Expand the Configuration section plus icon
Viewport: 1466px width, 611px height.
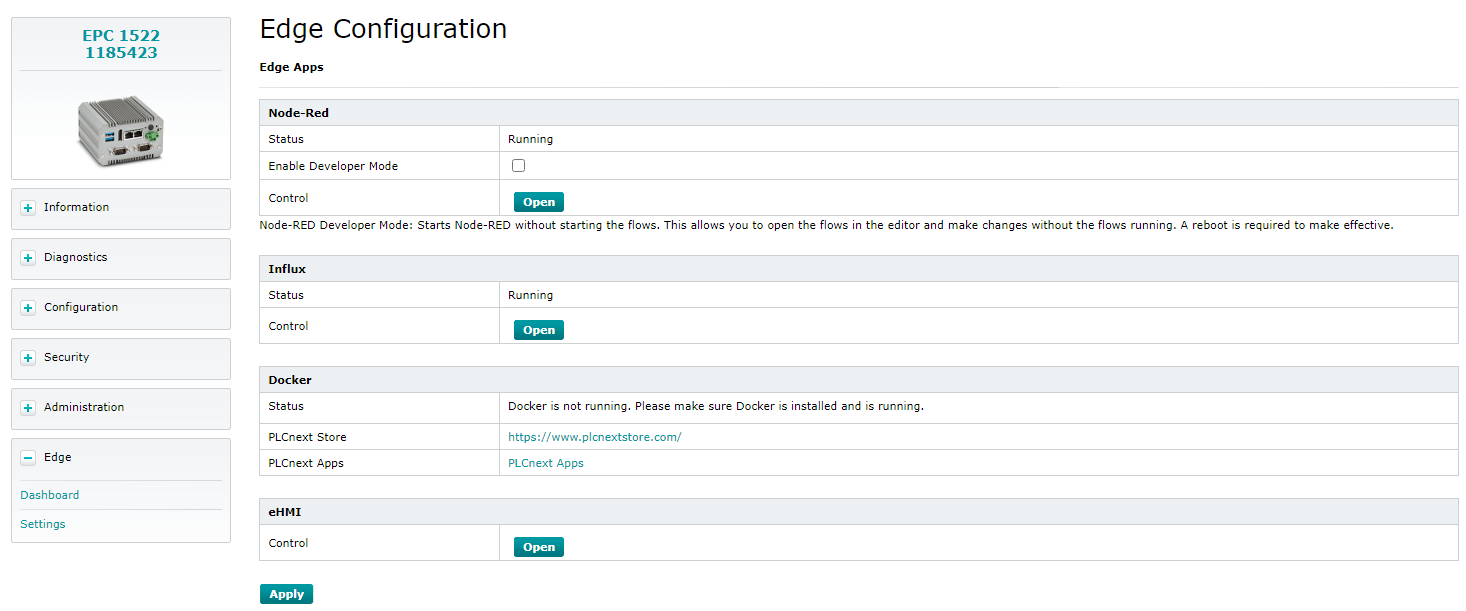[28, 308]
